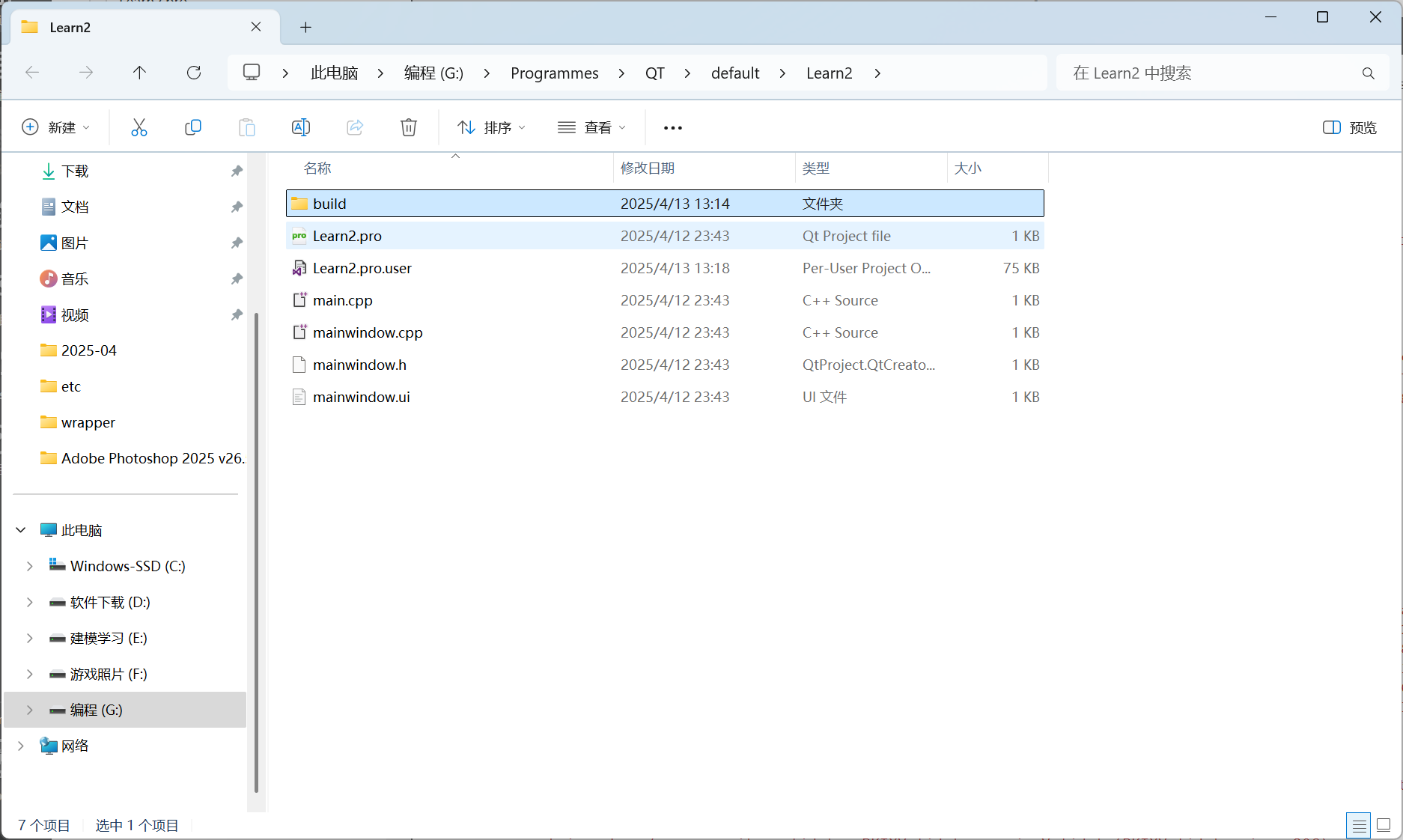The height and width of the screenshot is (840, 1403).
Task: Open etc folder in sidebar
Action: click(71, 386)
